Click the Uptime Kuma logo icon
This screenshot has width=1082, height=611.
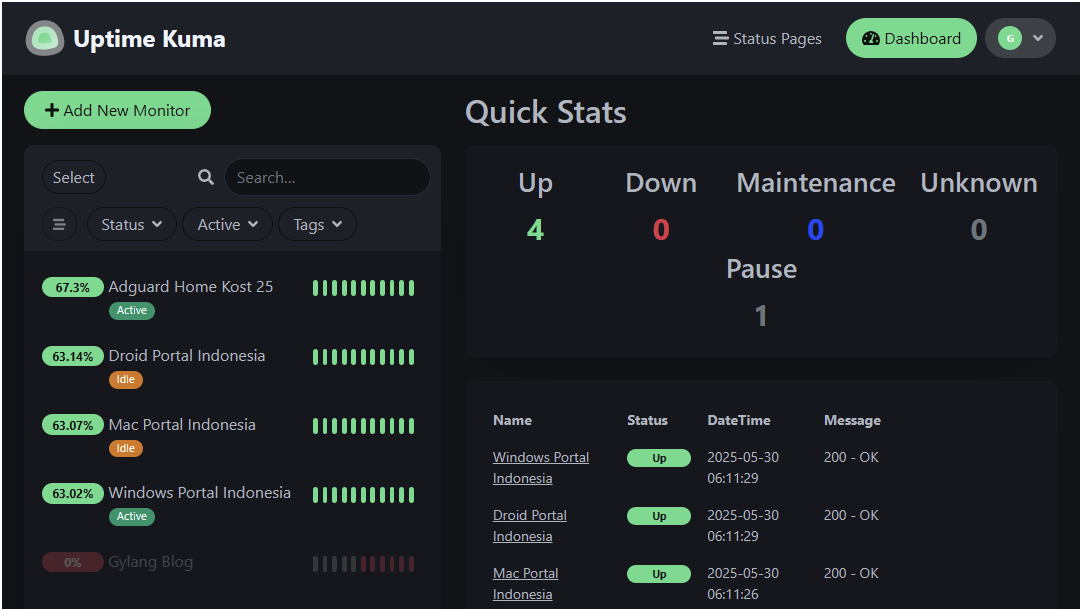(45, 39)
